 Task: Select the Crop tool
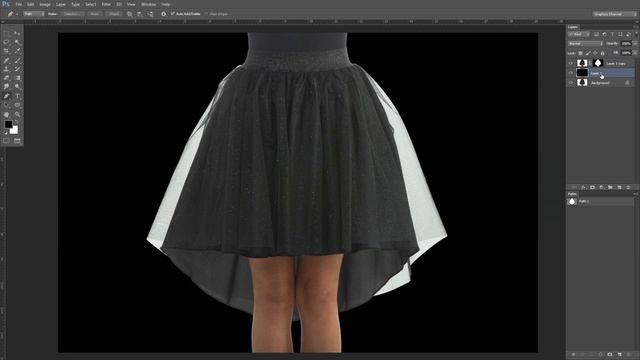click(7, 51)
